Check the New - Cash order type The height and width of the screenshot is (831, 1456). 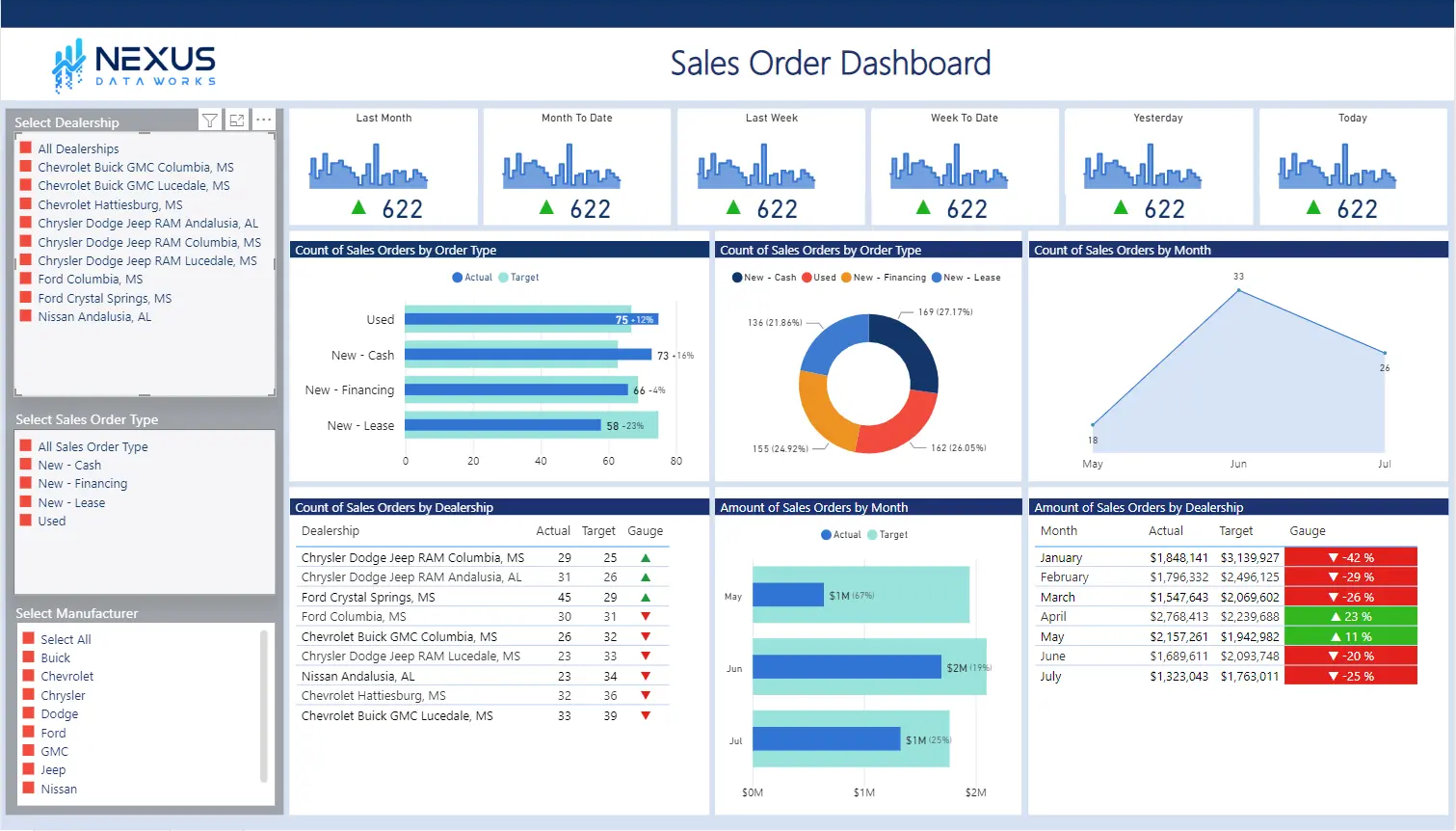tap(26, 464)
